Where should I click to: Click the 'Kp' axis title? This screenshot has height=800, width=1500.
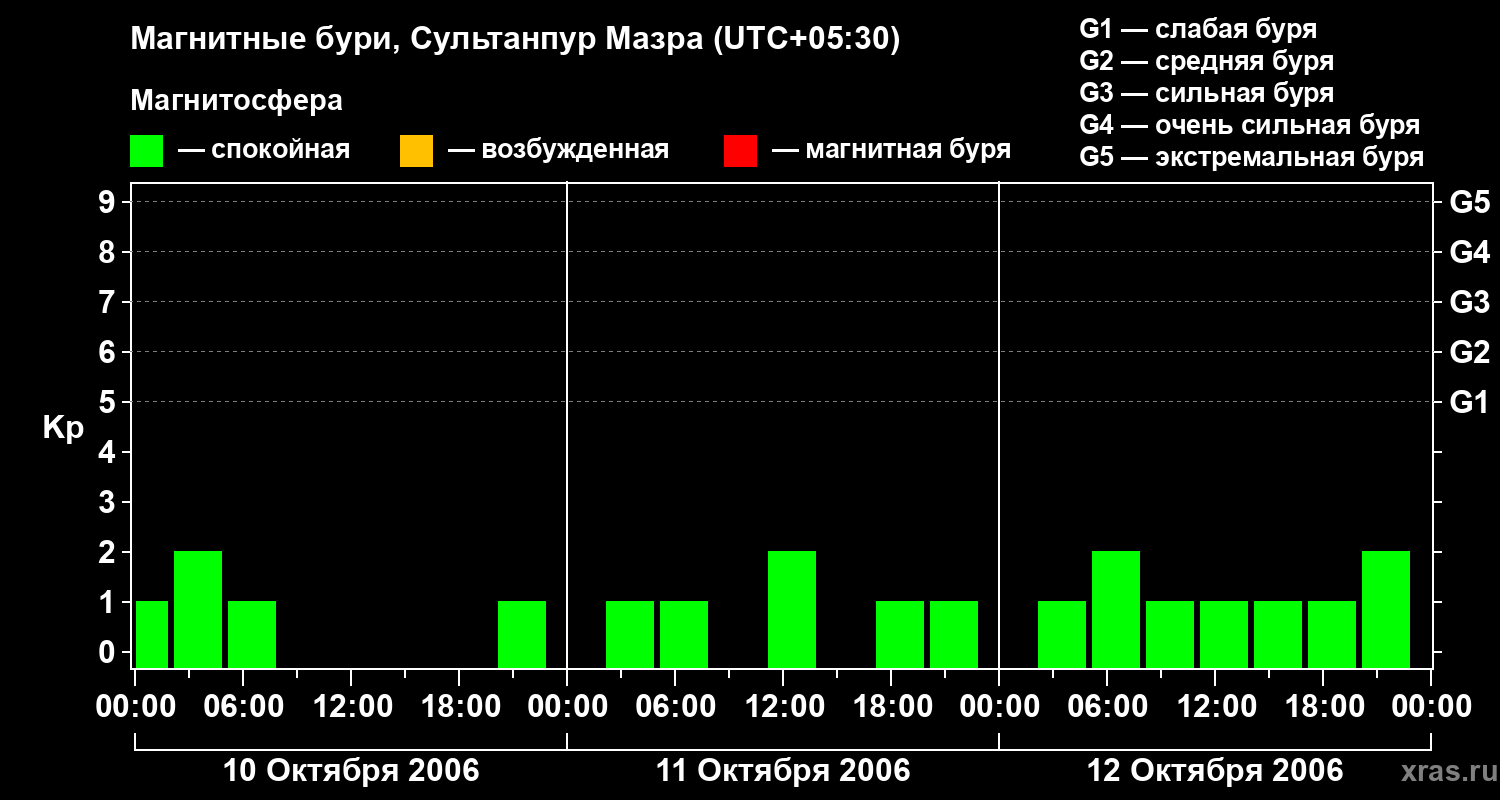coord(63,428)
